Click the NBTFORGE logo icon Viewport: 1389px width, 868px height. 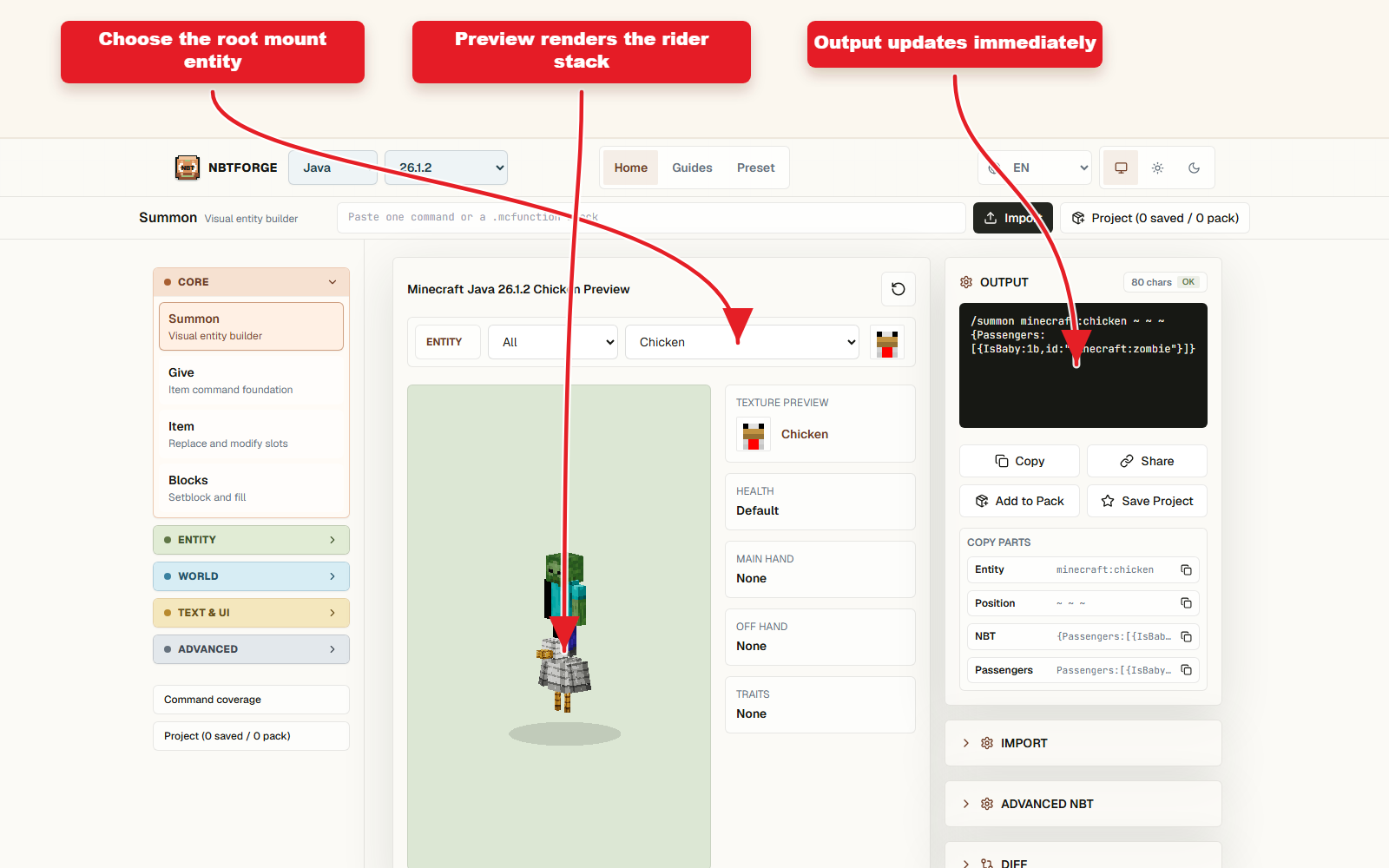point(188,168)
